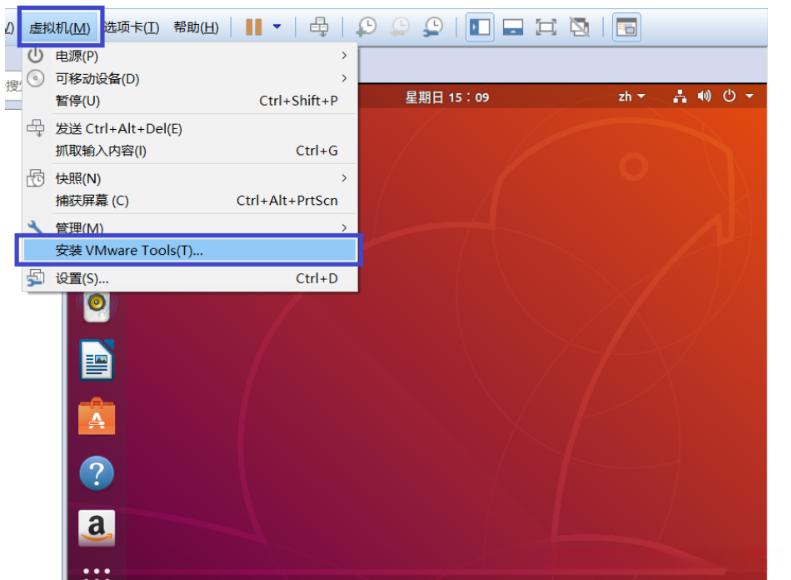Click the send Ctrl+Alt+Del toolbar icon

pos(319,27)
